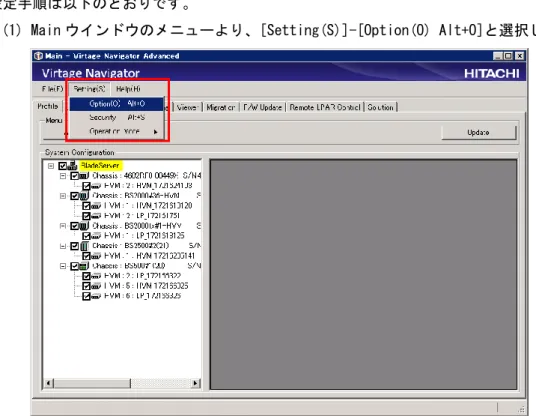The image size is (536, 416).
Task: Switch to the Profile tab
Action: tap(48, 106)
